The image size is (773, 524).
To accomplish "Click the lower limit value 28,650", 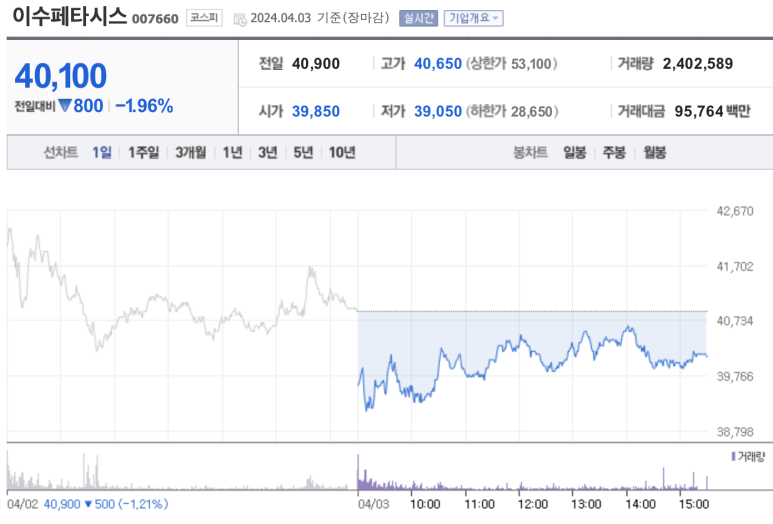I will point(531,111).
